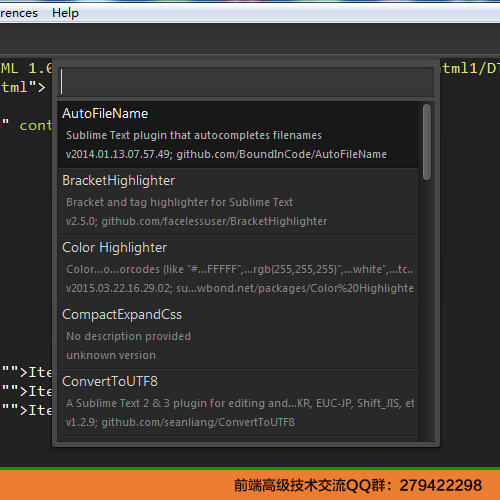Click the 'cont' attribute in editor code
The height and width of the screenshot is (500, 500).
(x=35, y=126)
